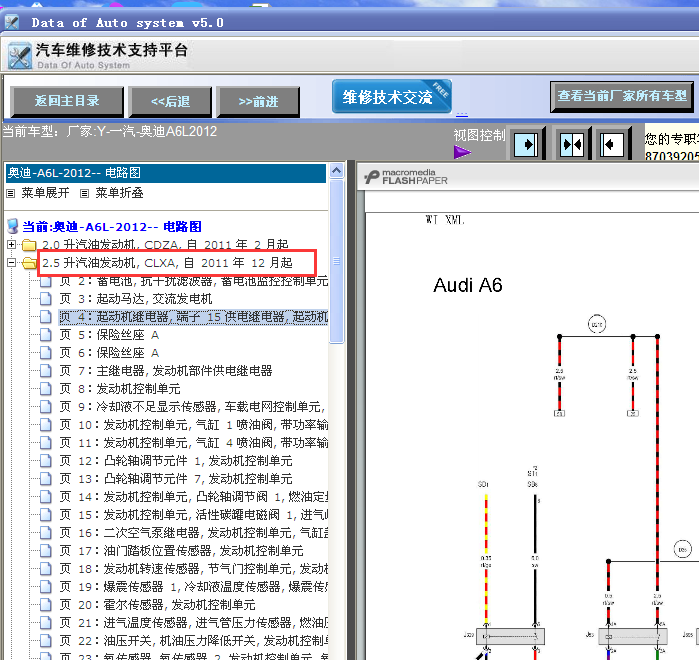This screenshot has width=699, height=660.
Task: Click 查看当前厂家所有车型 button
Action: click(622, 96)
